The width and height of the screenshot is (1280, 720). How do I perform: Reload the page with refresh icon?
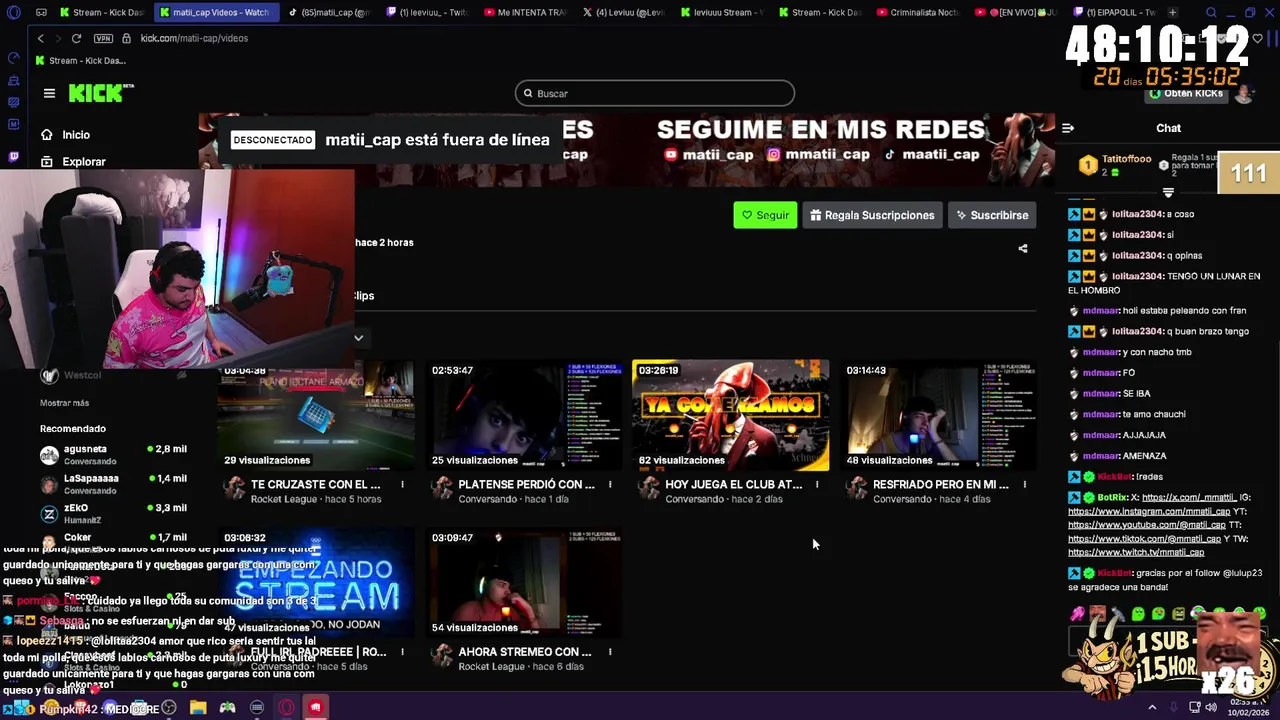(76, 38)
